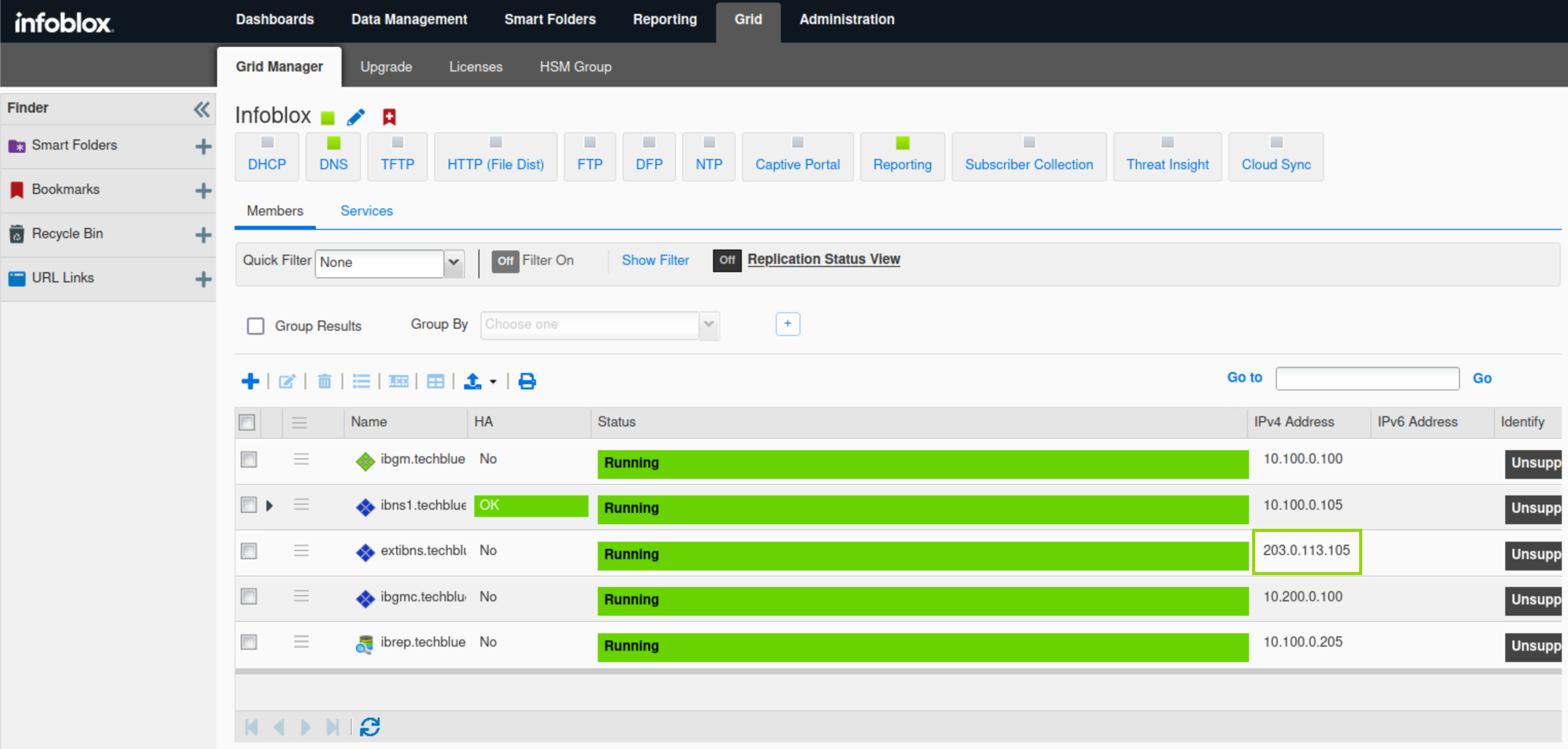Open the Quick Filter dropdown
1568x749 pixels.
tap(454, 263)
